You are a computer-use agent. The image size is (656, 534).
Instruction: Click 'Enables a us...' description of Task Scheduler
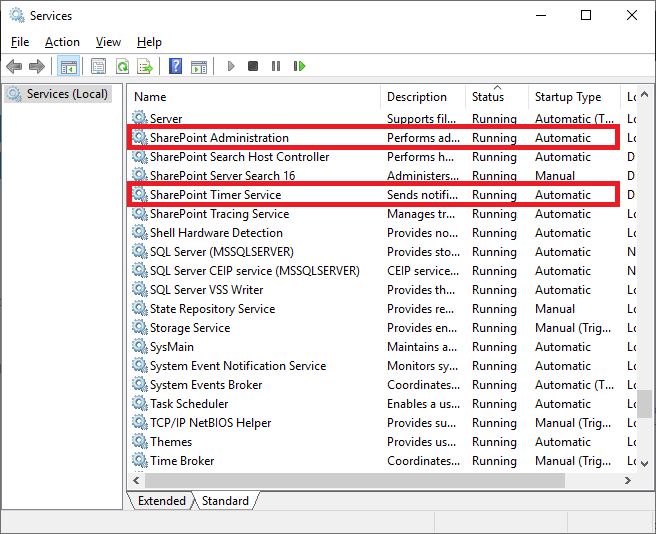click(423, 403)
